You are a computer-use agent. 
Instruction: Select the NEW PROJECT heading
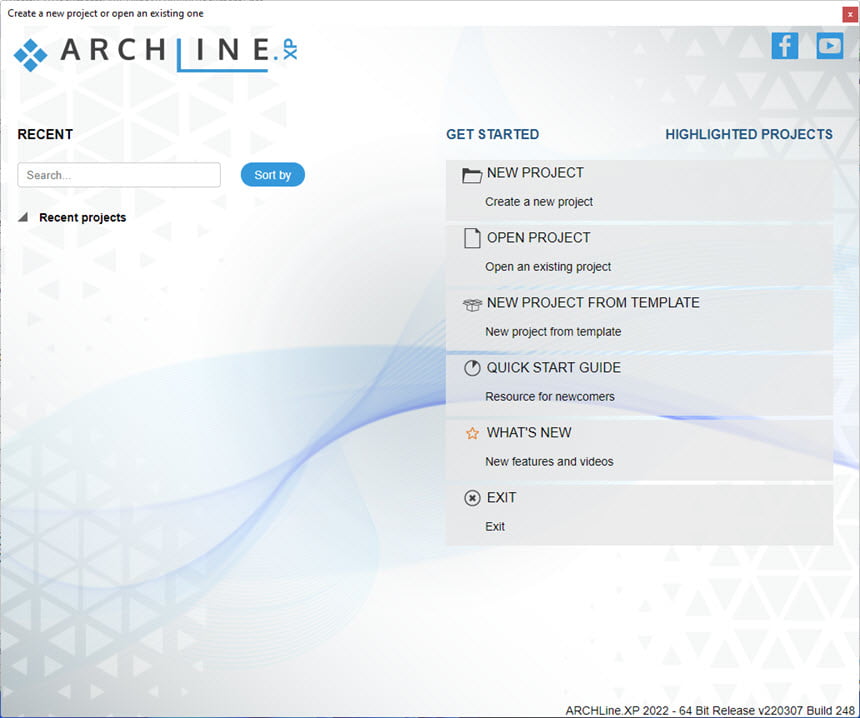535,173
